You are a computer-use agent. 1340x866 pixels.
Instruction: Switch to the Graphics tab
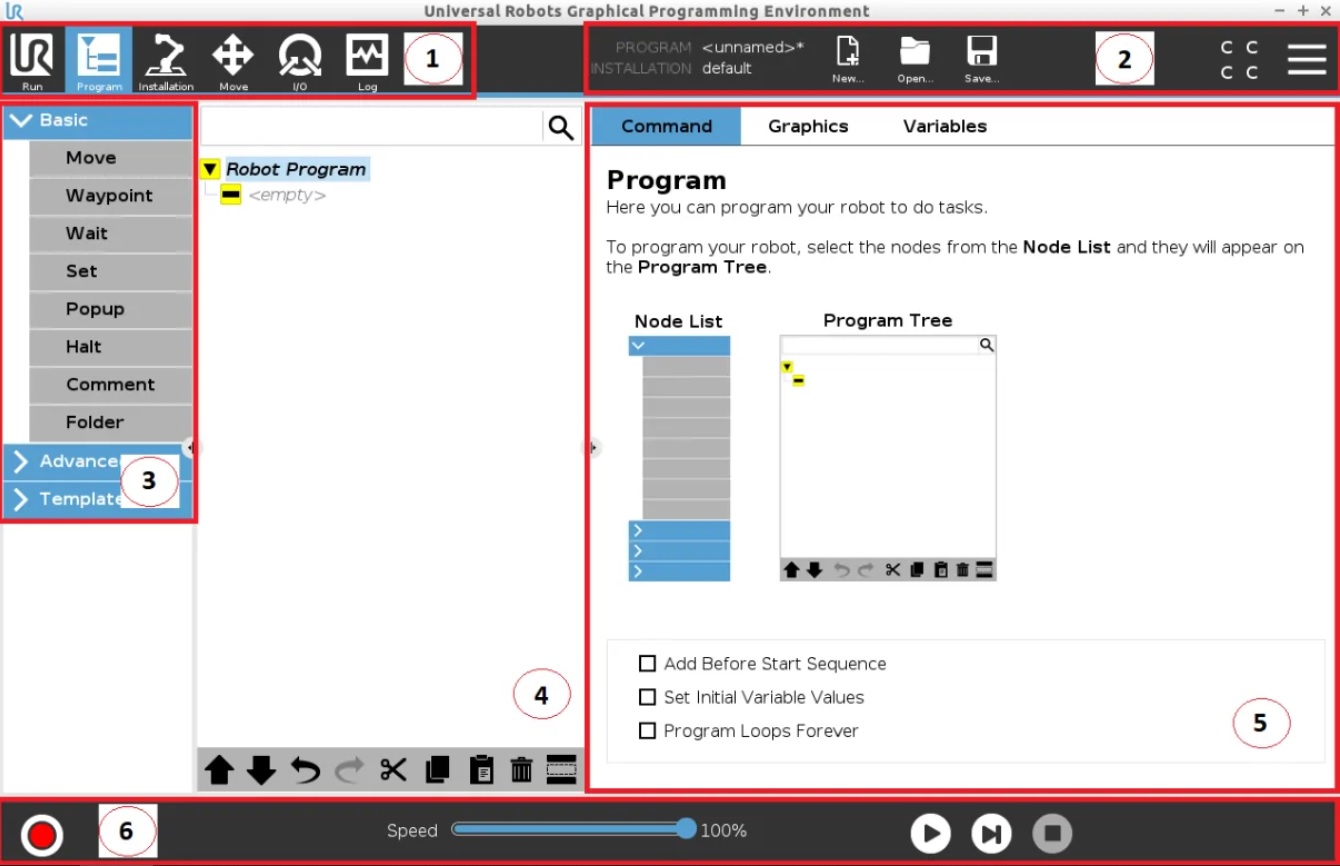point(808,126)
